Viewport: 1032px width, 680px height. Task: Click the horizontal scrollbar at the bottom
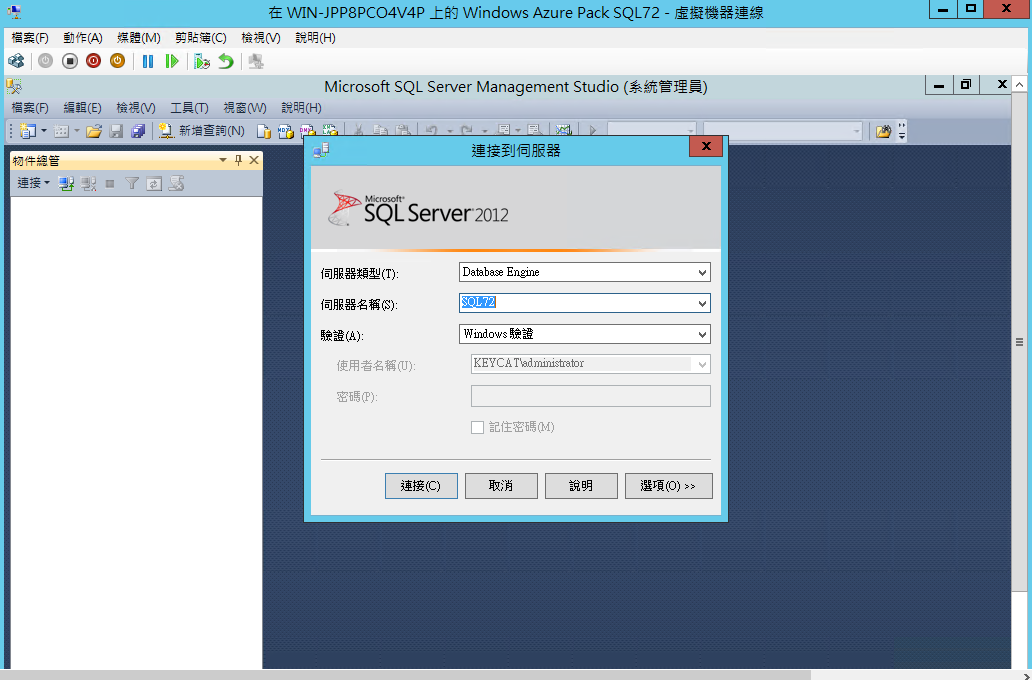405,675
